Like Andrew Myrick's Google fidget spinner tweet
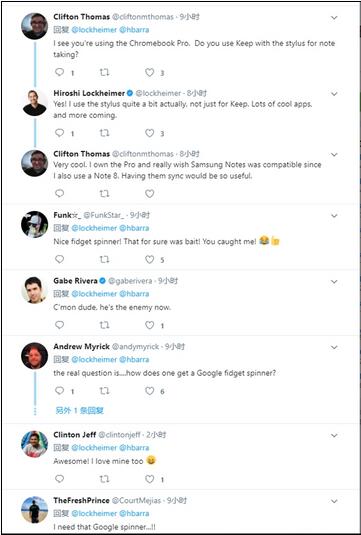 [x=149, y=391]
